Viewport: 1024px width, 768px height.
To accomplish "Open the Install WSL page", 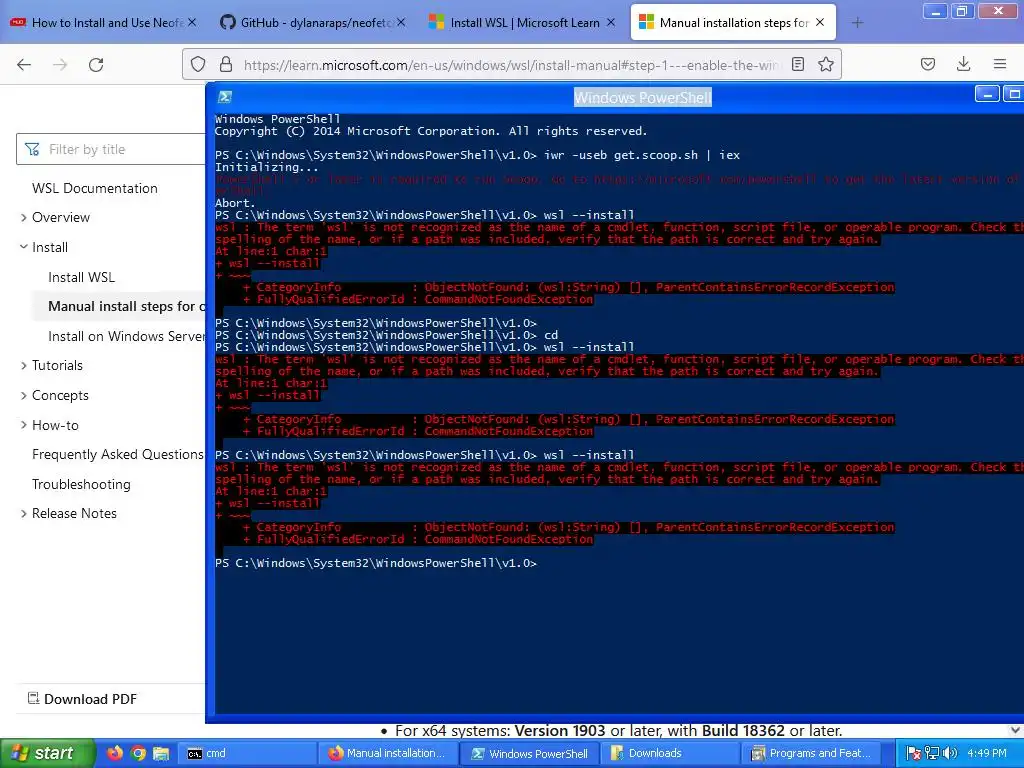I will coord(82,277).
